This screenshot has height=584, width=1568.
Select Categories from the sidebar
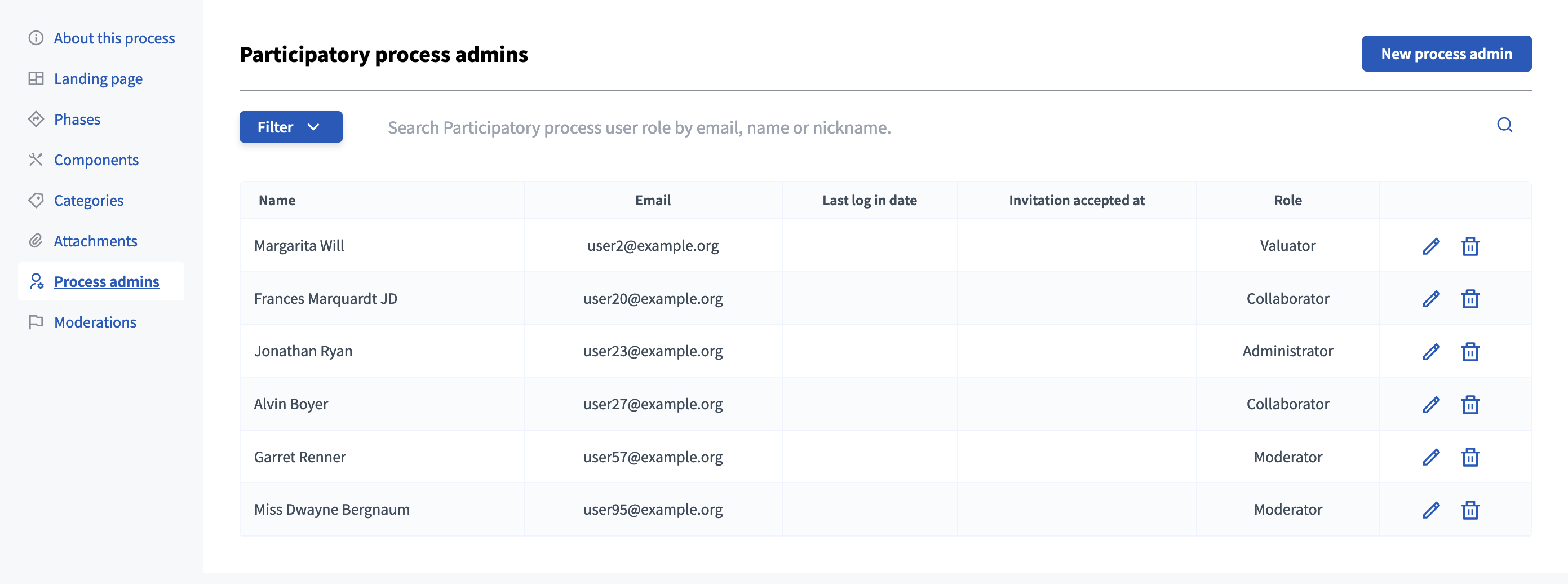click(88, 200)
